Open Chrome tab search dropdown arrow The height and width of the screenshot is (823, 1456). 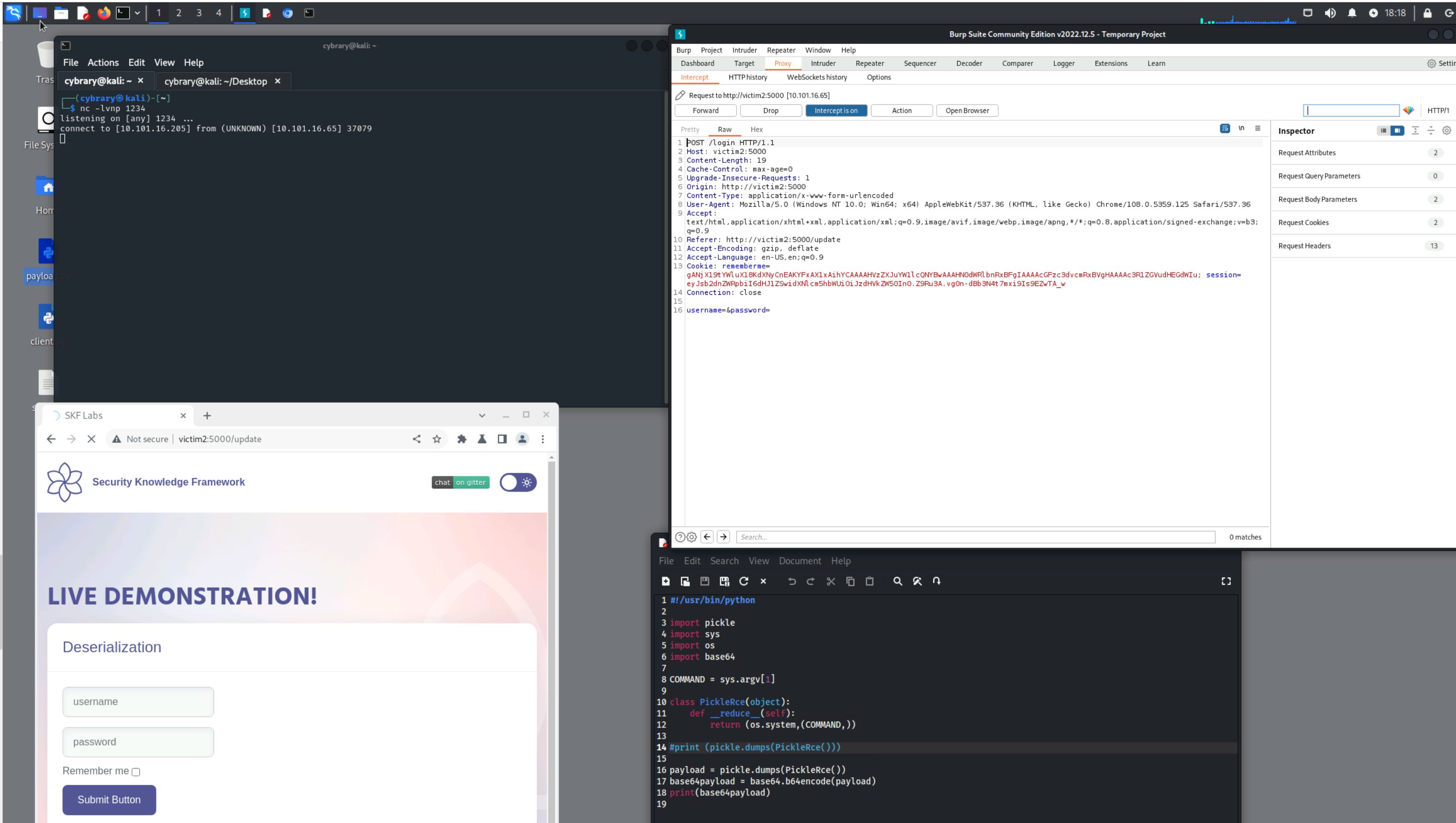[482, 416]
